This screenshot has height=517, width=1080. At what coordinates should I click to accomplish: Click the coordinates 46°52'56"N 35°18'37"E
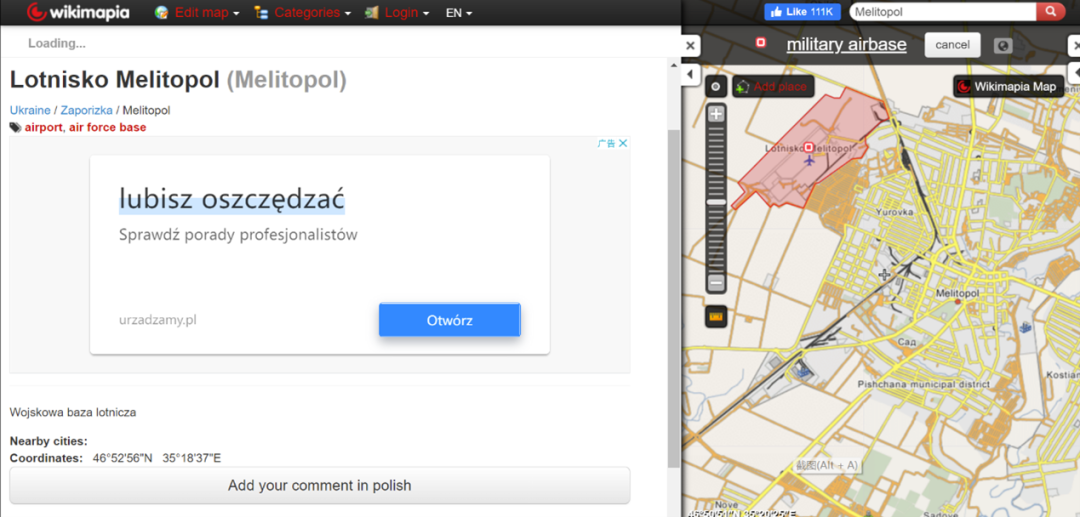tap(157, 458)
